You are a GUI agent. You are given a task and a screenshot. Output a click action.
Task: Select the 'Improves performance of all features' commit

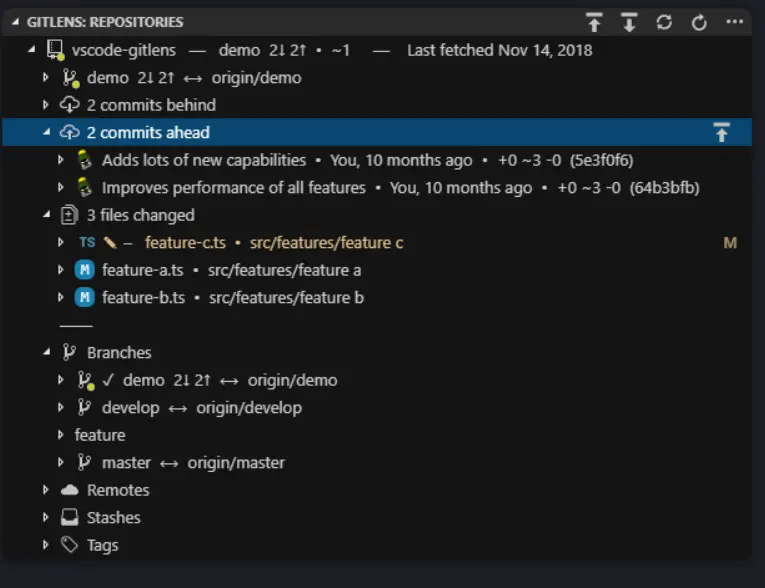pyautogui.click(x=234, y=187)
